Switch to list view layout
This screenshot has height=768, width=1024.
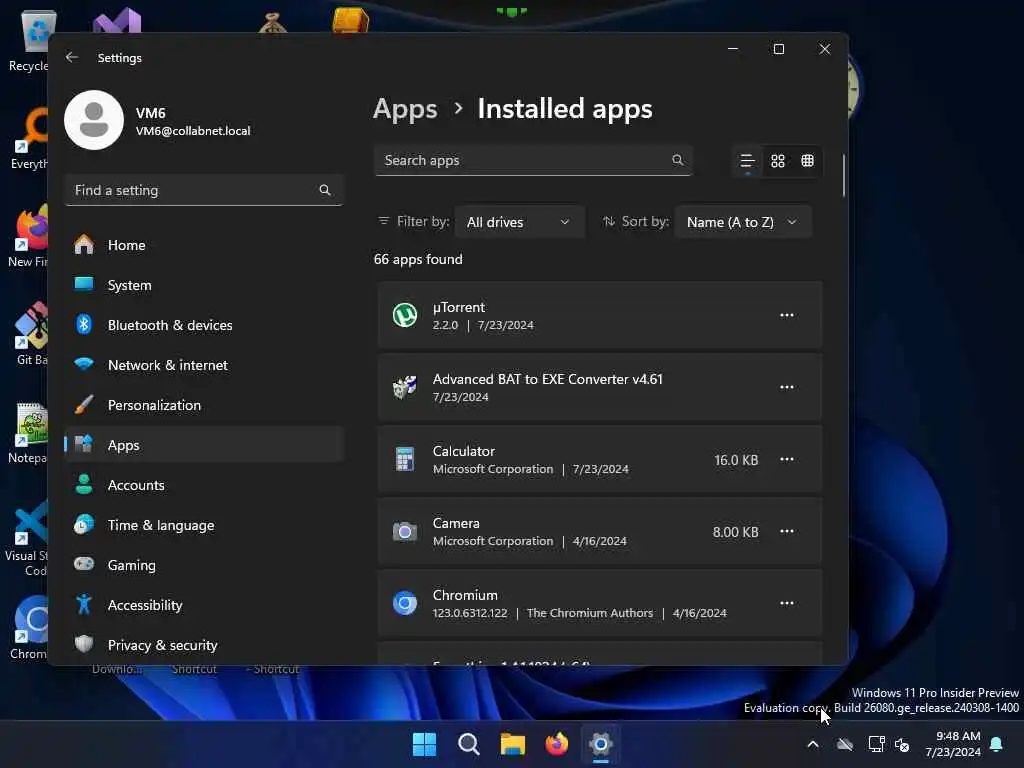(747, 161)
